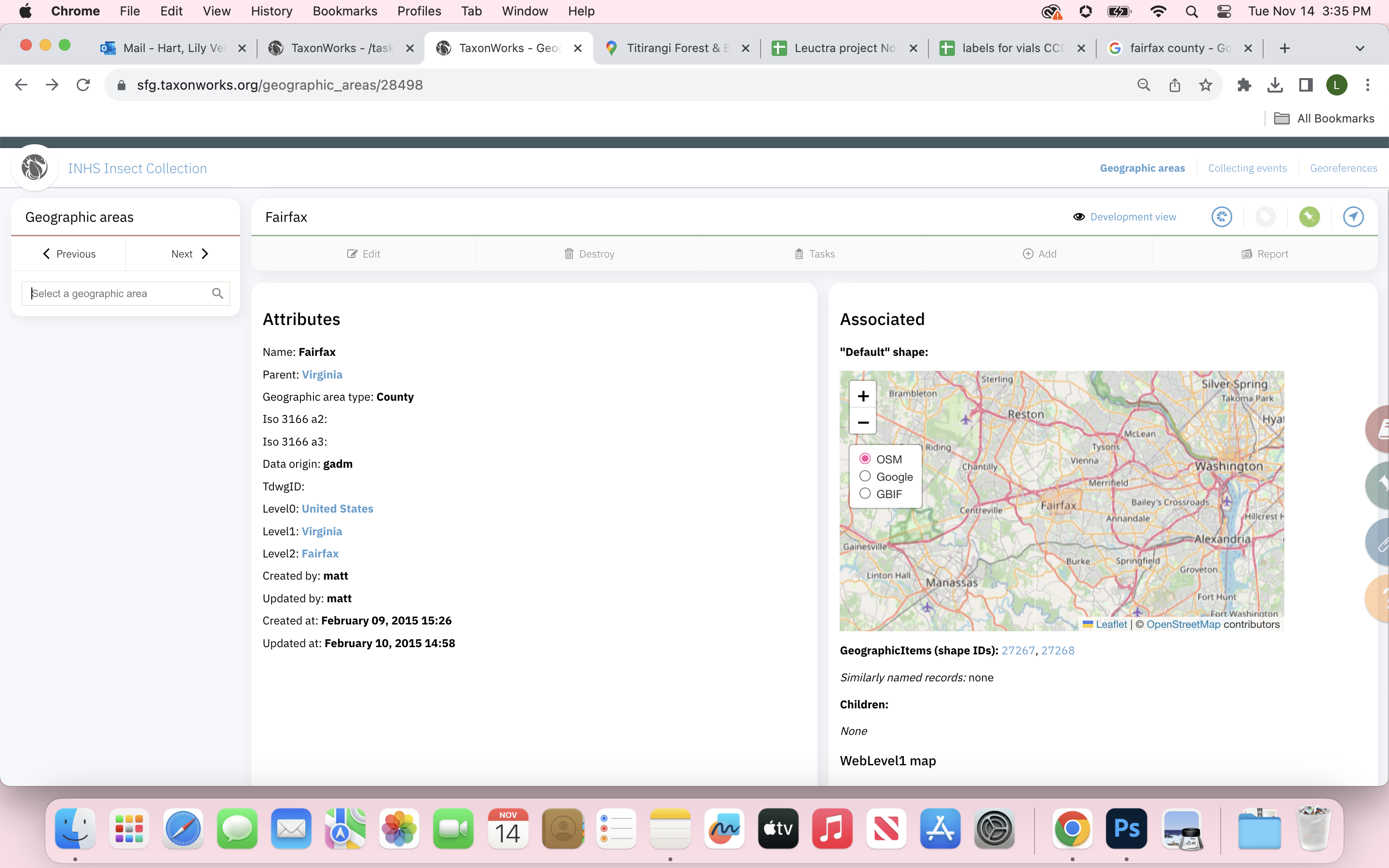Pin this Fairfax record using green pin icon

point(1309,217)
